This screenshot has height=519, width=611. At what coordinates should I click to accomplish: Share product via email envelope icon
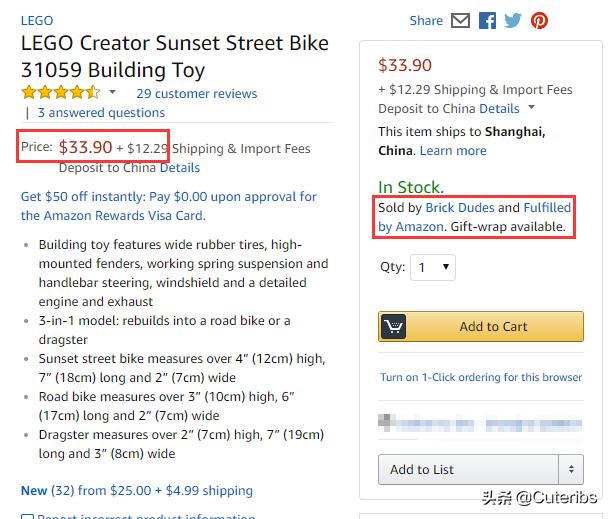click(x=461, y=20)
